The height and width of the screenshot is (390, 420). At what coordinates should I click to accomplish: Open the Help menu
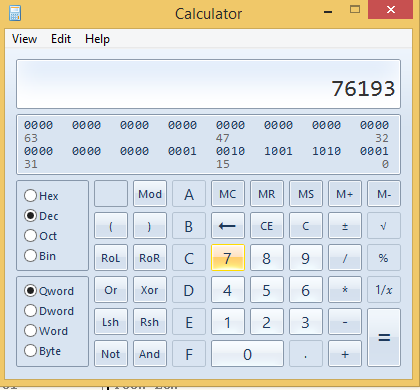pyautogui.click(x=97, y=39)
